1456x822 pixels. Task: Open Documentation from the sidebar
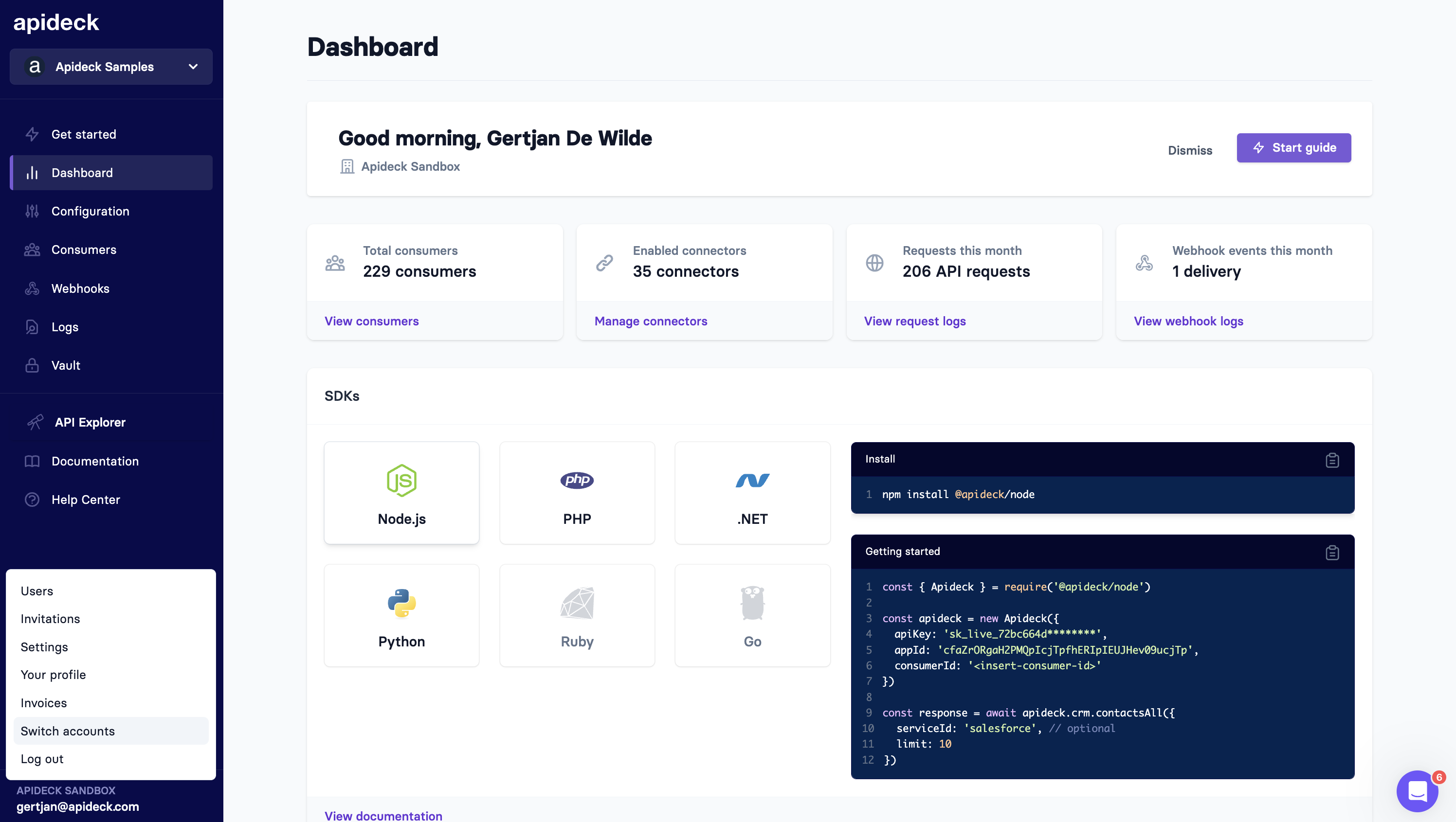tap(111, 461)
